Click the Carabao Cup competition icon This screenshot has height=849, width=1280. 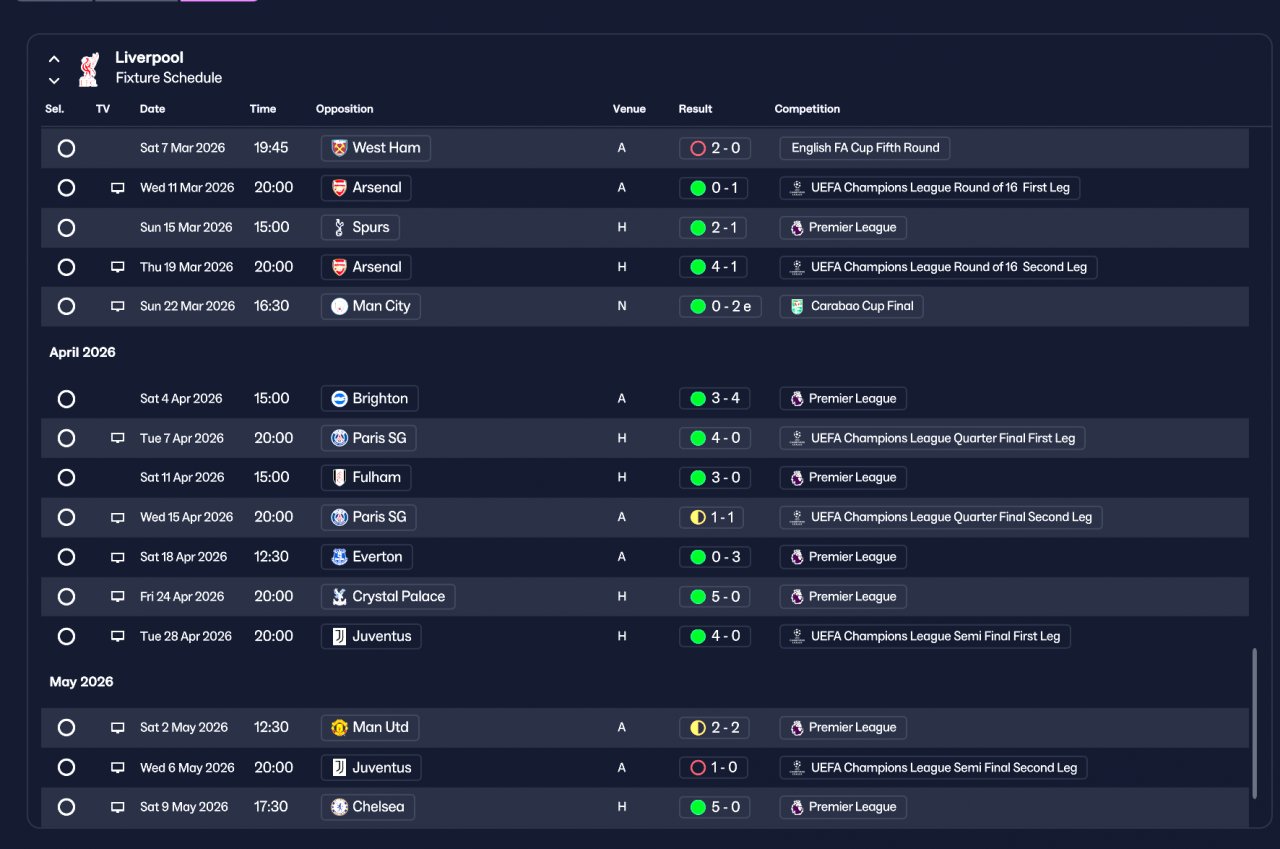[797, 307]
